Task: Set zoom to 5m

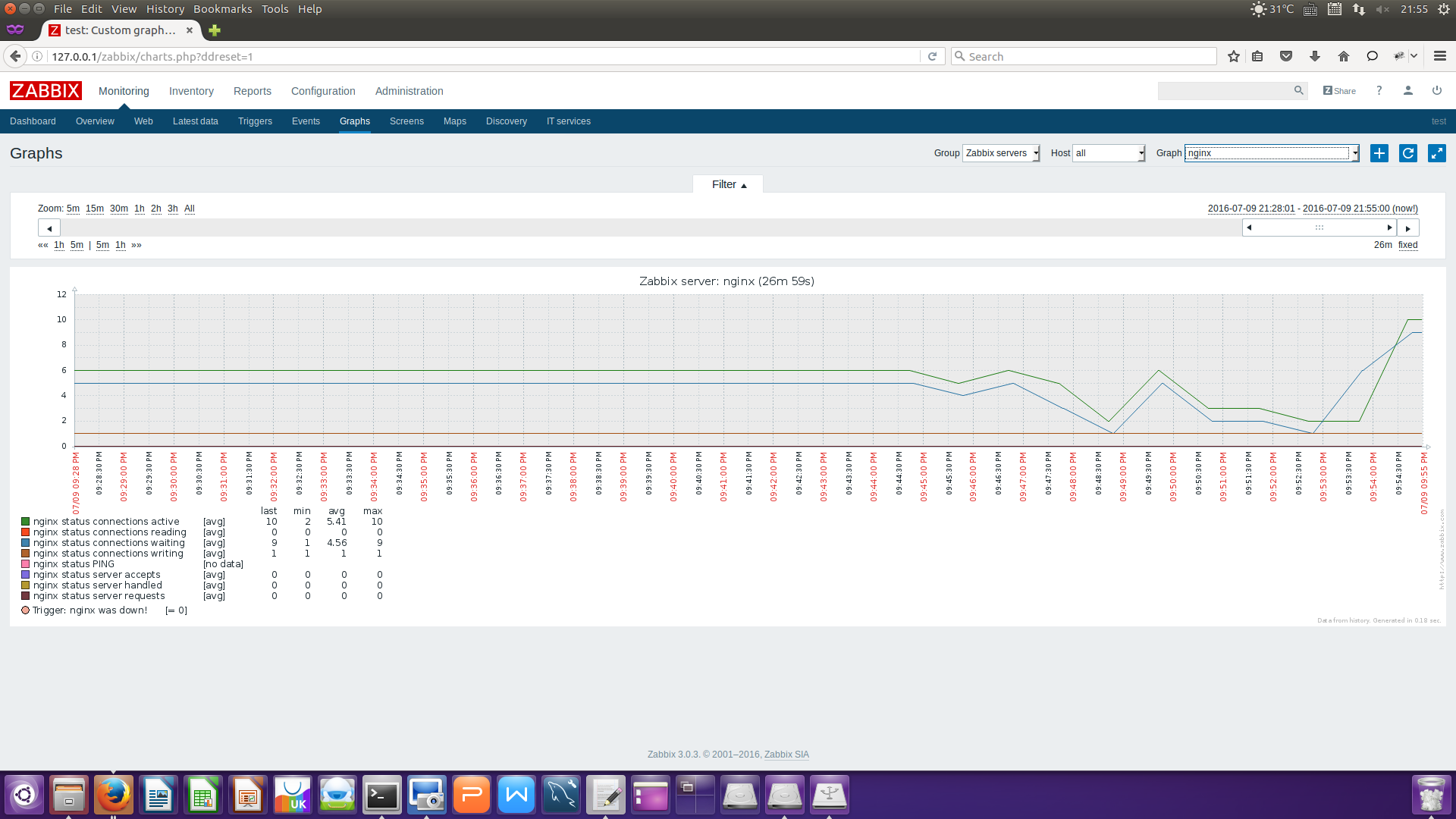Action: coord(73,209)
